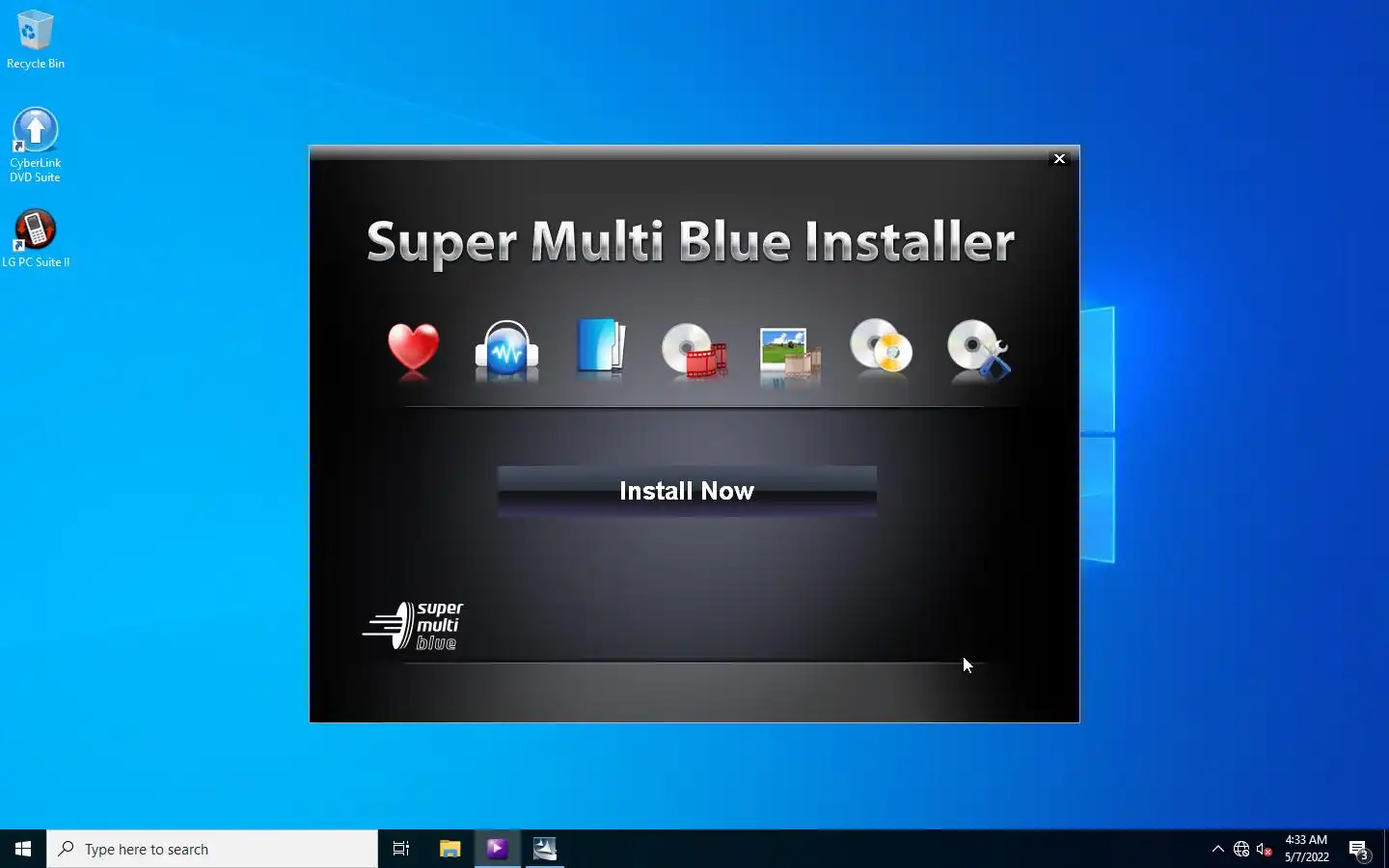1389x868 pixels.
Task: Click the purple media player taskbar icon
Action: [x=497, y=849]
